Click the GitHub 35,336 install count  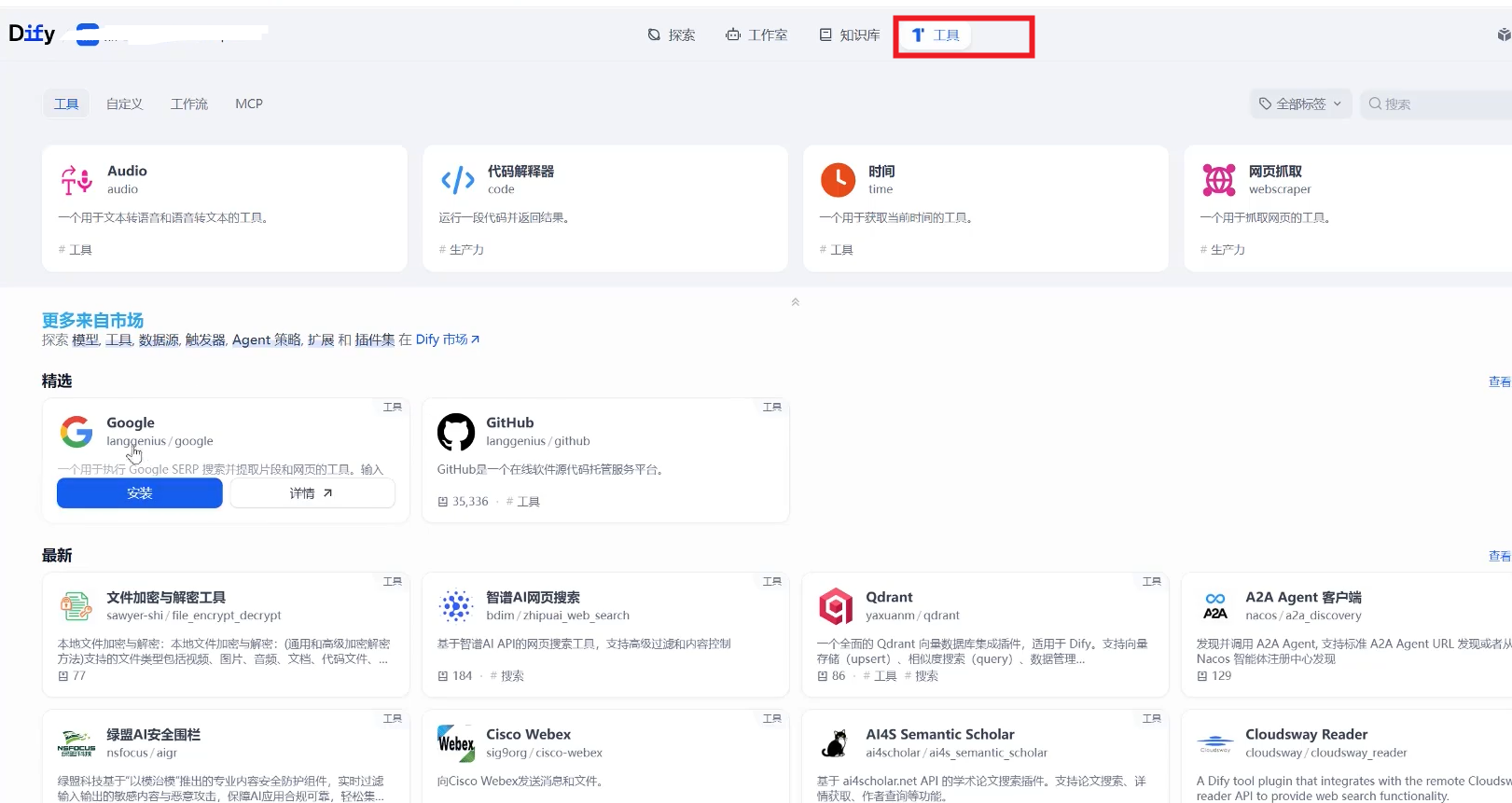click(x=464, y=502)
